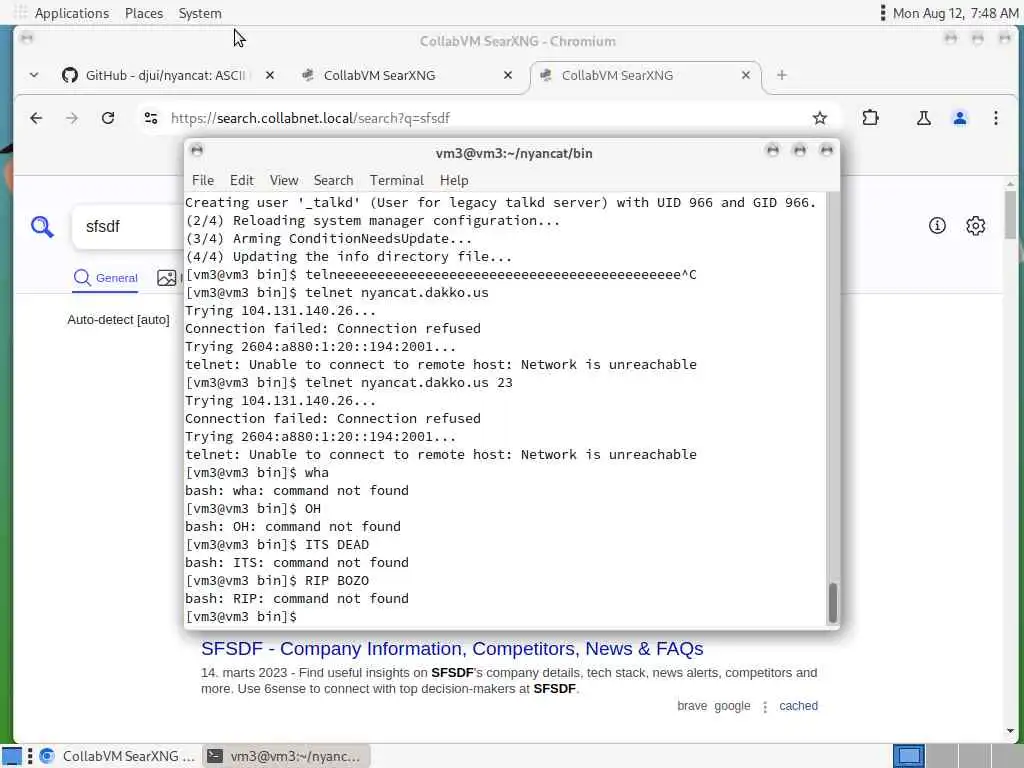The image size is (1024, 768).
Task: Bookmark this page with the star
Action: click(820, 118)
